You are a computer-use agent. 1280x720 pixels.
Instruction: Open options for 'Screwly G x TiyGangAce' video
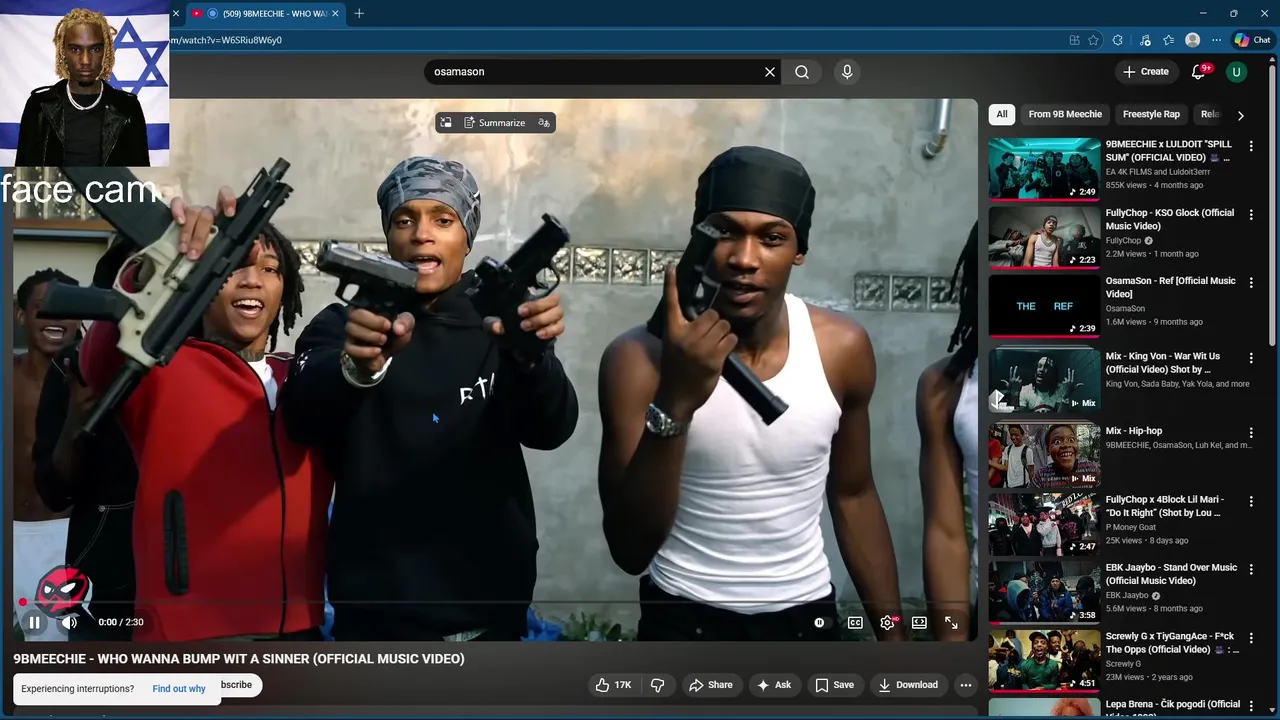[x=1251, y=638]
